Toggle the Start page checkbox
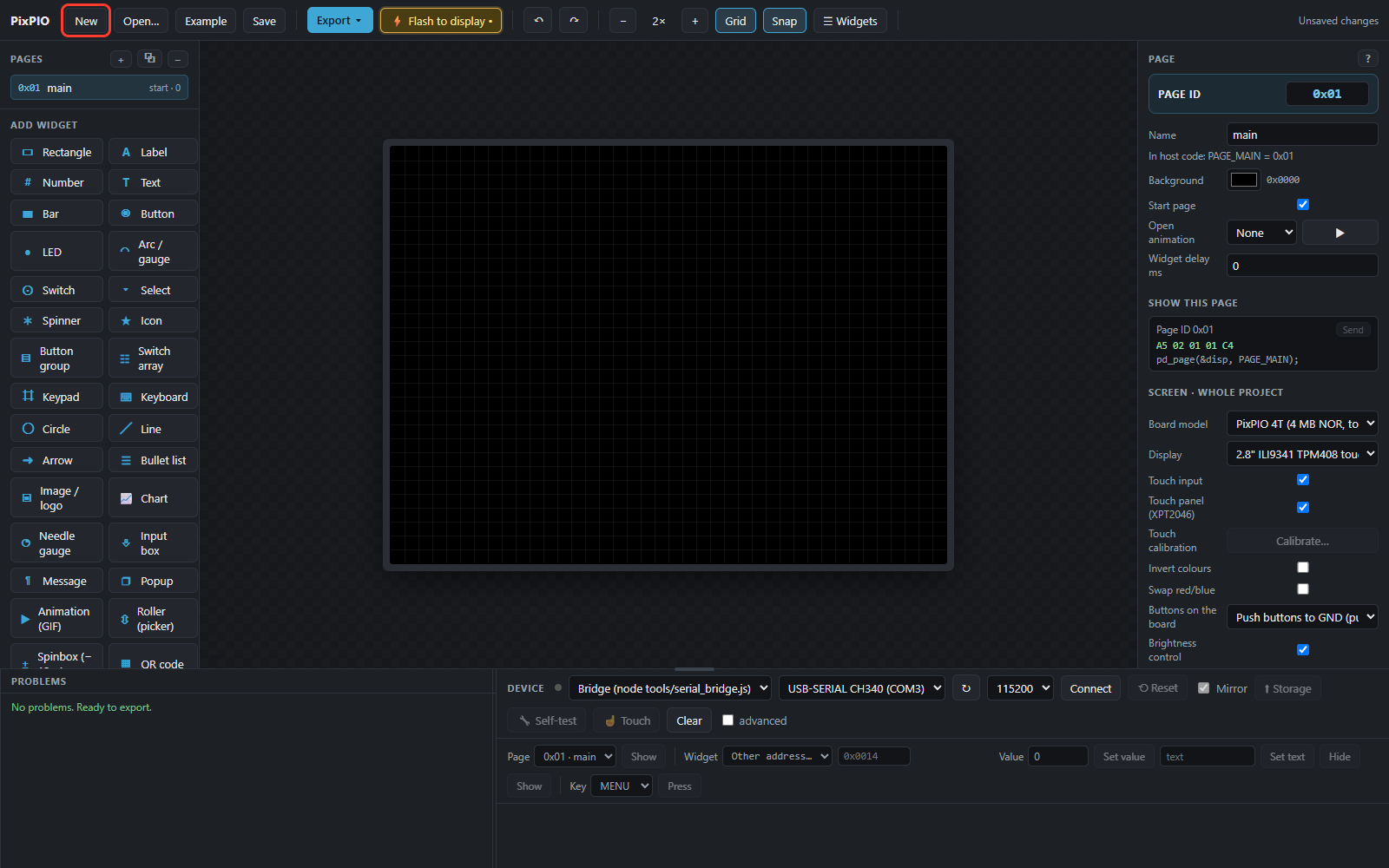The image size is (1389, 868). 1303,205
